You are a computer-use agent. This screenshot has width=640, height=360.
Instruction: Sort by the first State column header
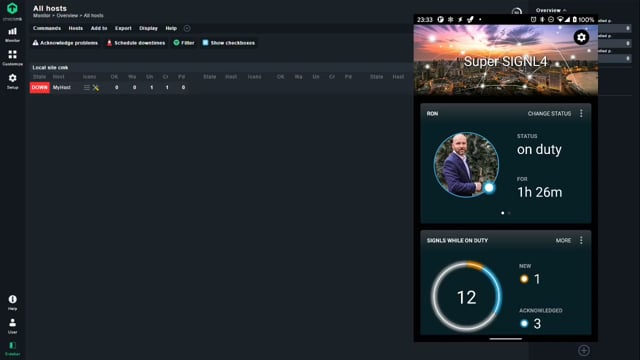pyautogui.click(x=39, y=77)
